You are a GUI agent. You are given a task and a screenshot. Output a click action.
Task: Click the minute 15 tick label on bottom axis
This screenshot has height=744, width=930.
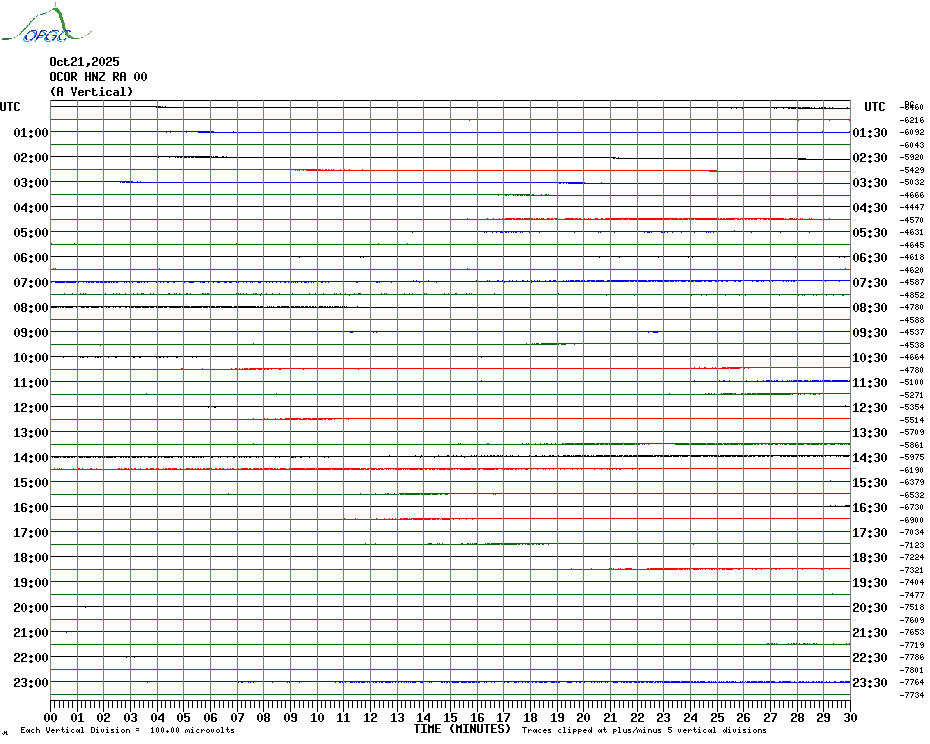pos(451,718)
